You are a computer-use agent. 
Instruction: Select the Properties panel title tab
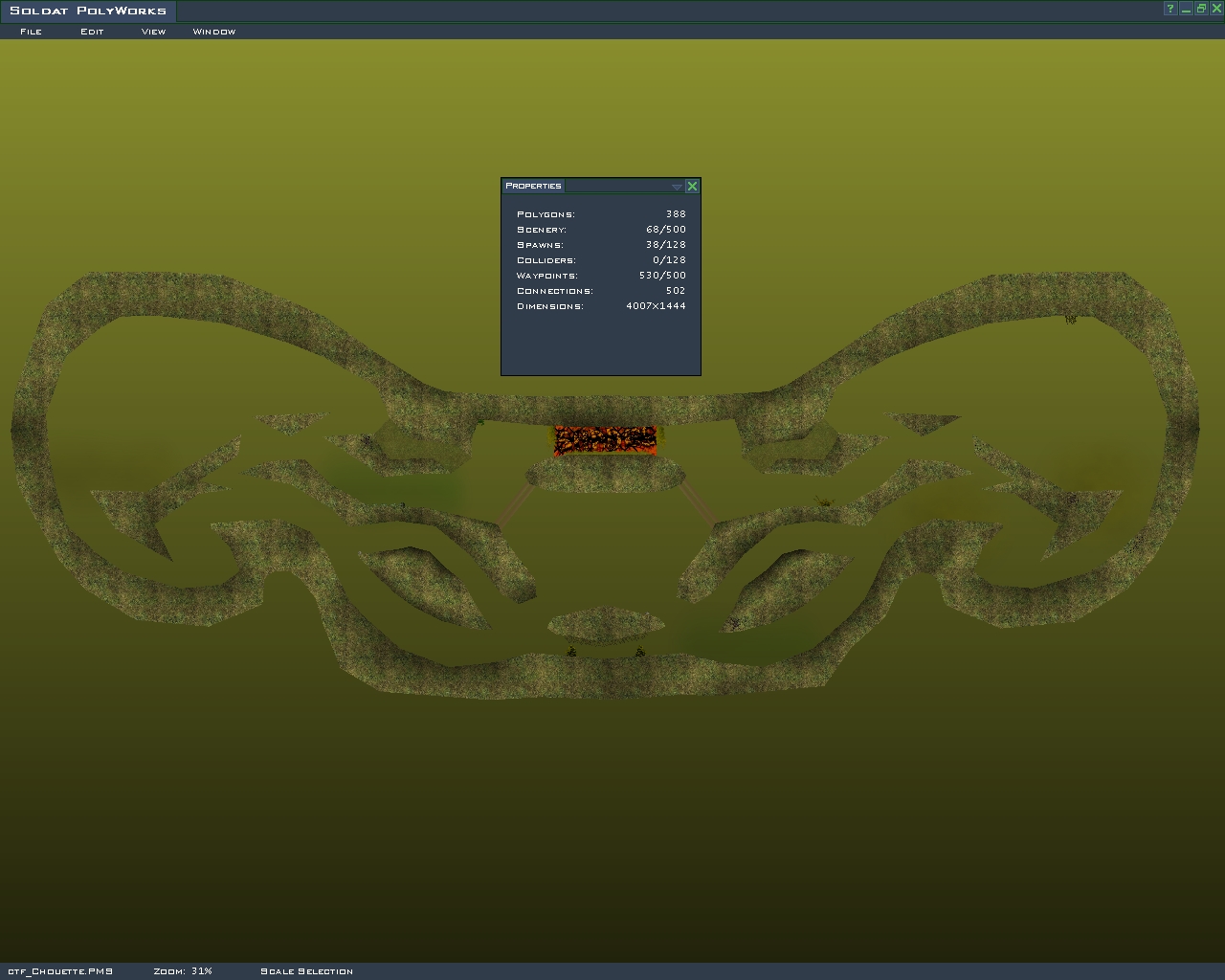click(533, 186)
